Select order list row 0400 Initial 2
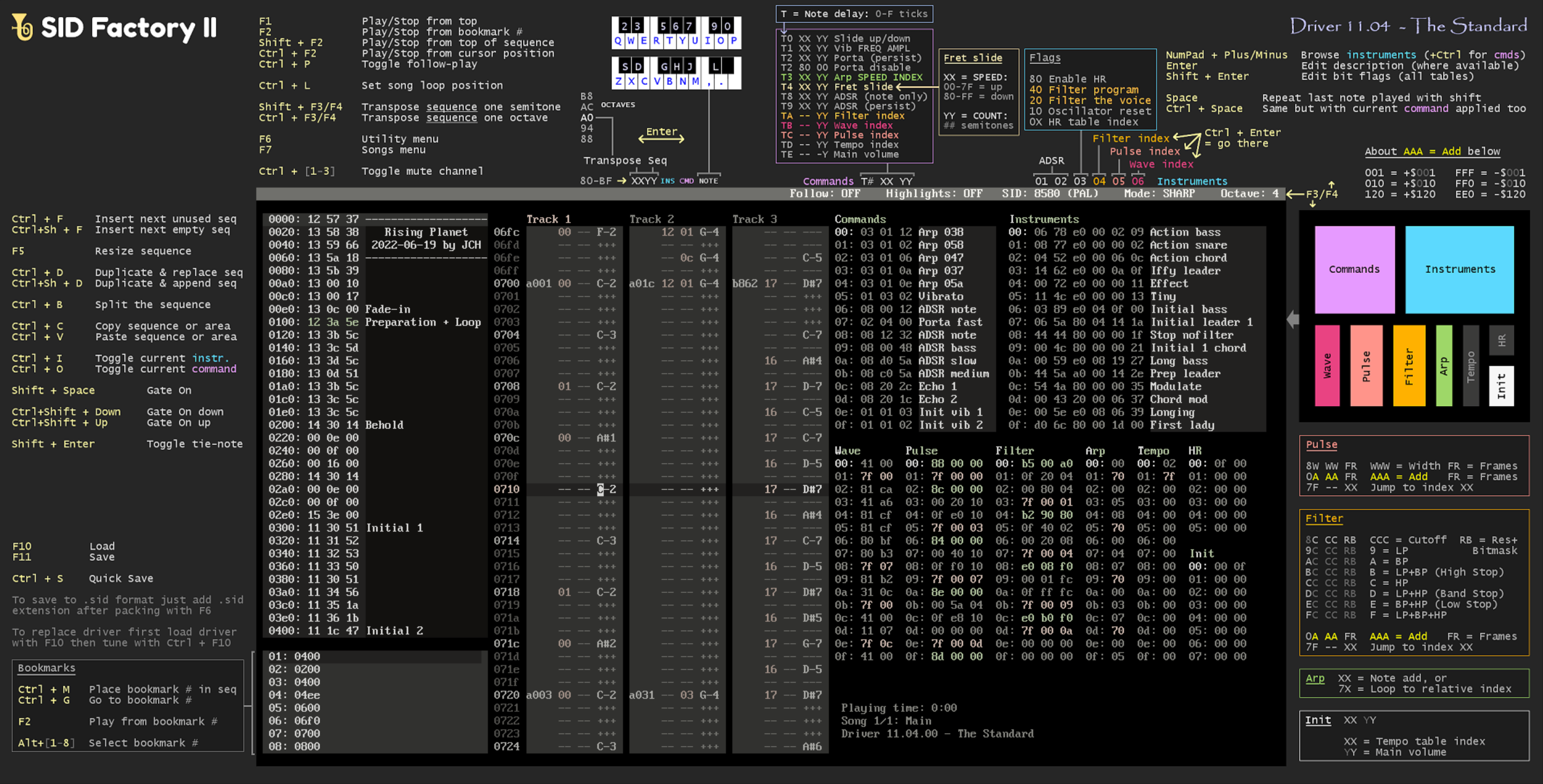 (374, 631)
